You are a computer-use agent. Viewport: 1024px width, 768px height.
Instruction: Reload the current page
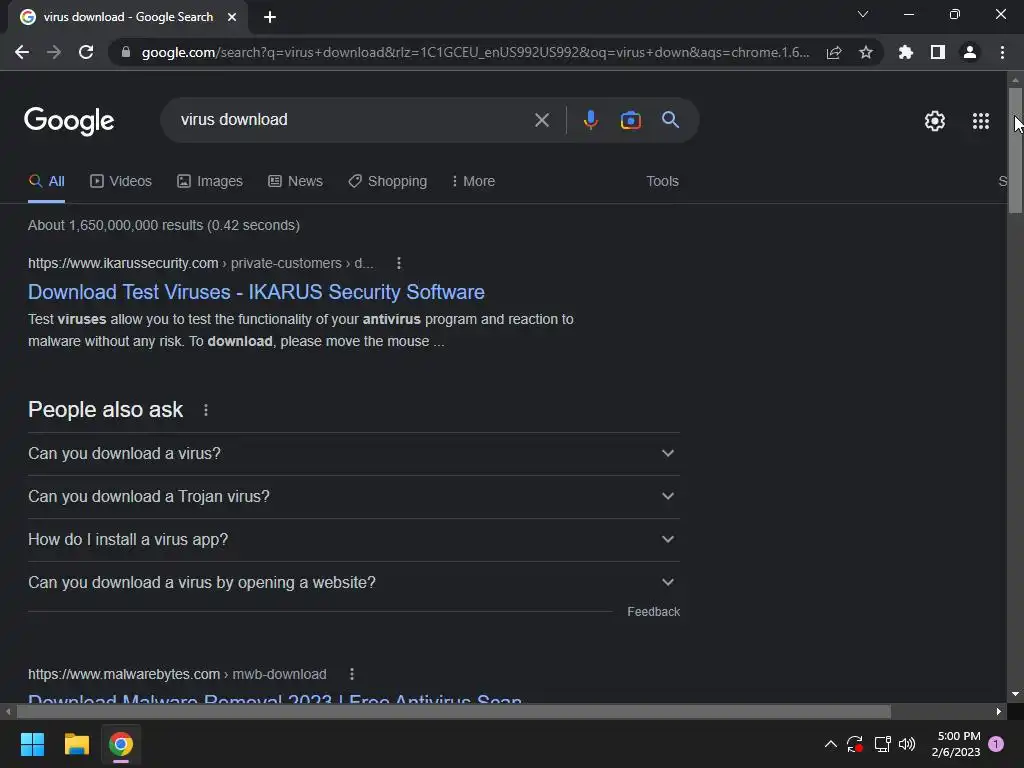(86, 52)
